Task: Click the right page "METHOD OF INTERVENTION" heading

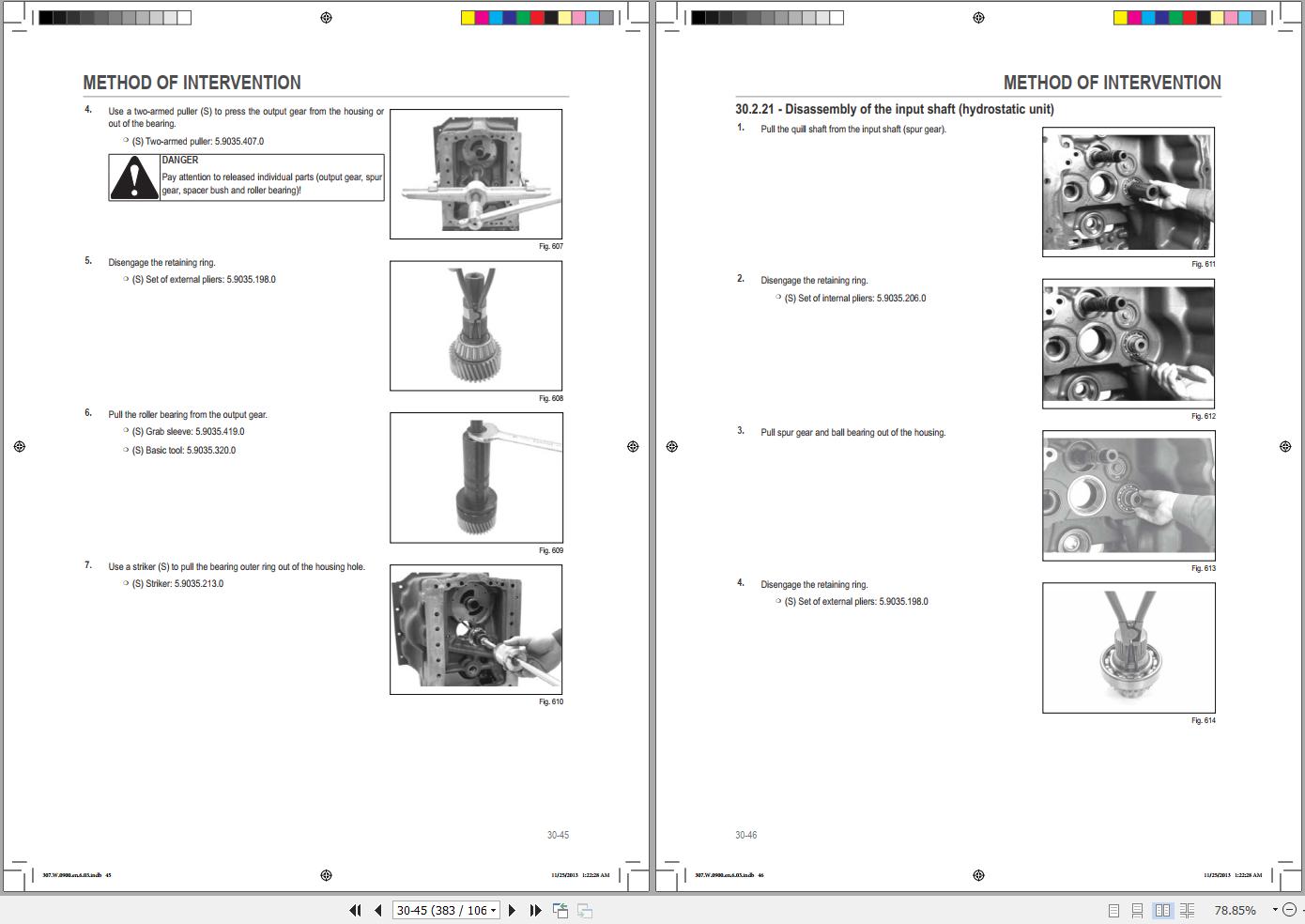Action: pos(1113,83)
